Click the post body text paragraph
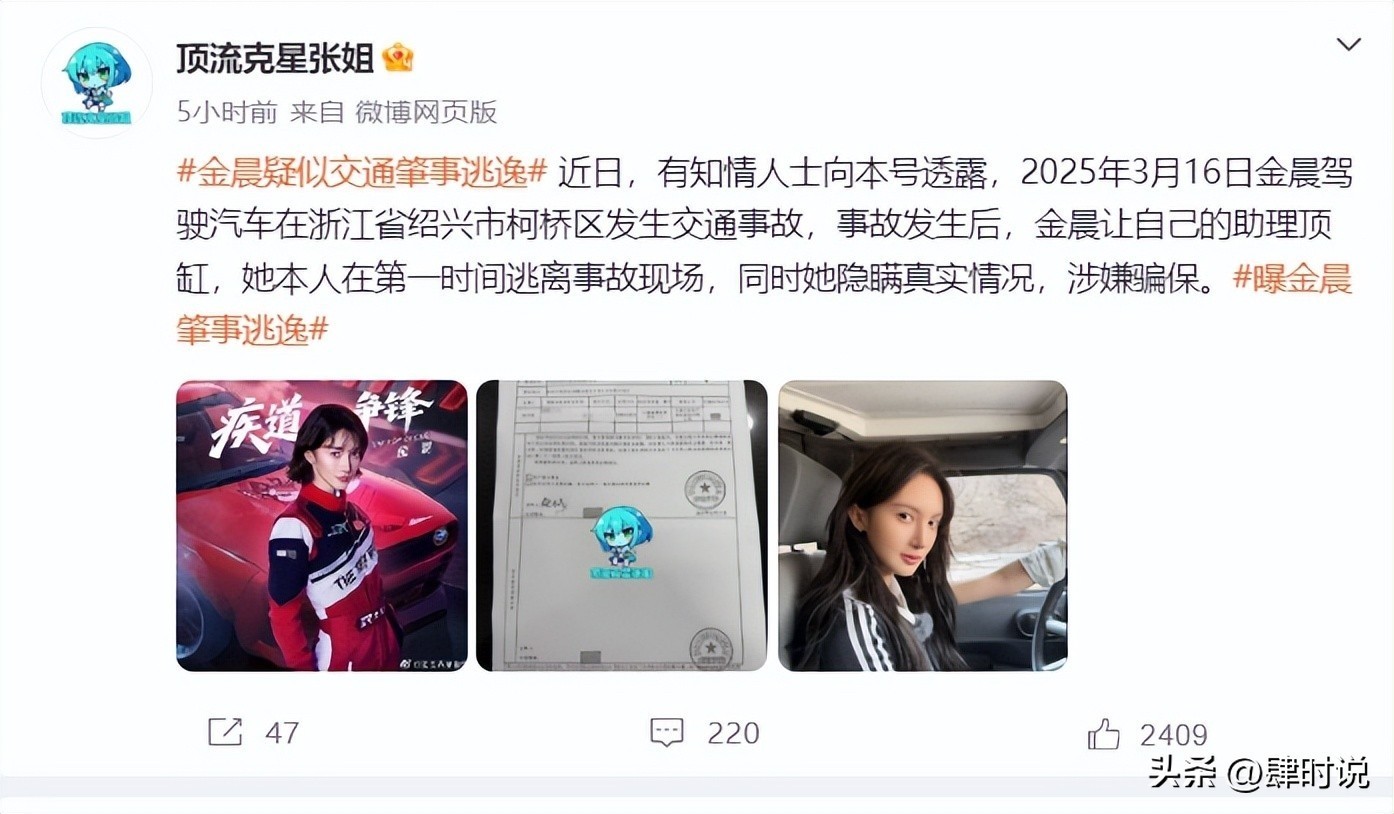Viewport: 1394px width, 814px height. [764, 249]
